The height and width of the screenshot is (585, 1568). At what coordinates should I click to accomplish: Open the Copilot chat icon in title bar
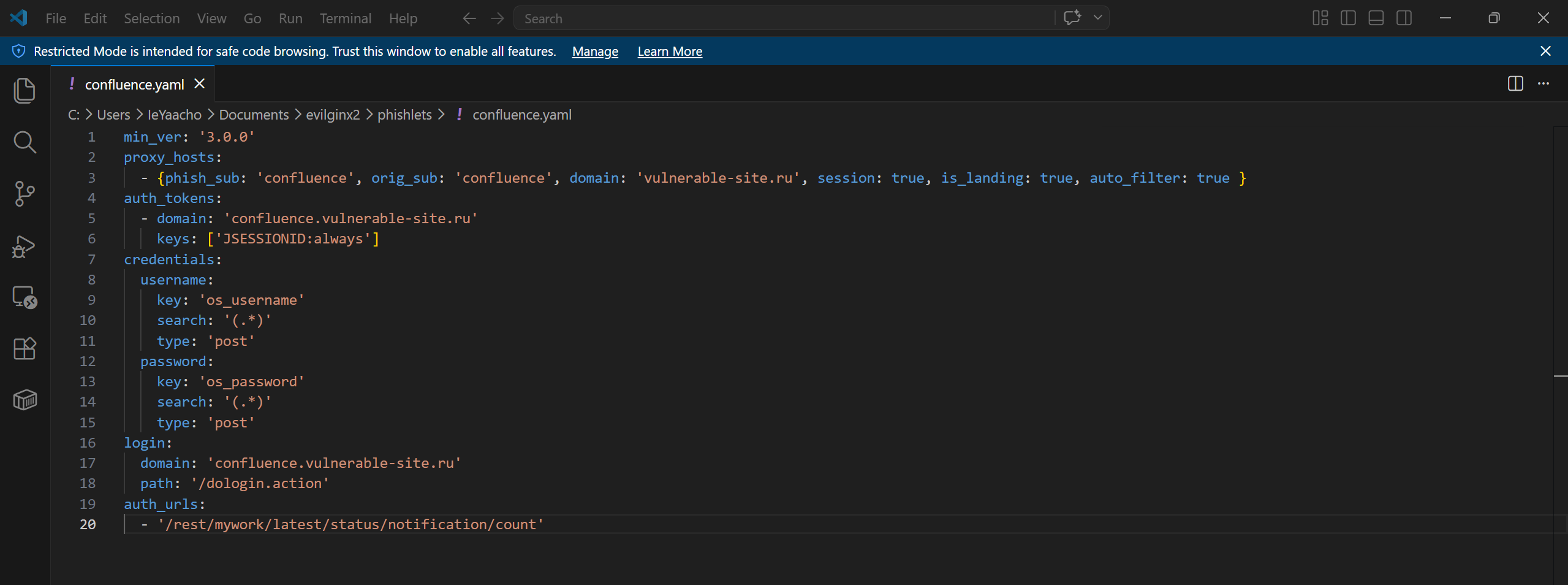coord(1072,18)
